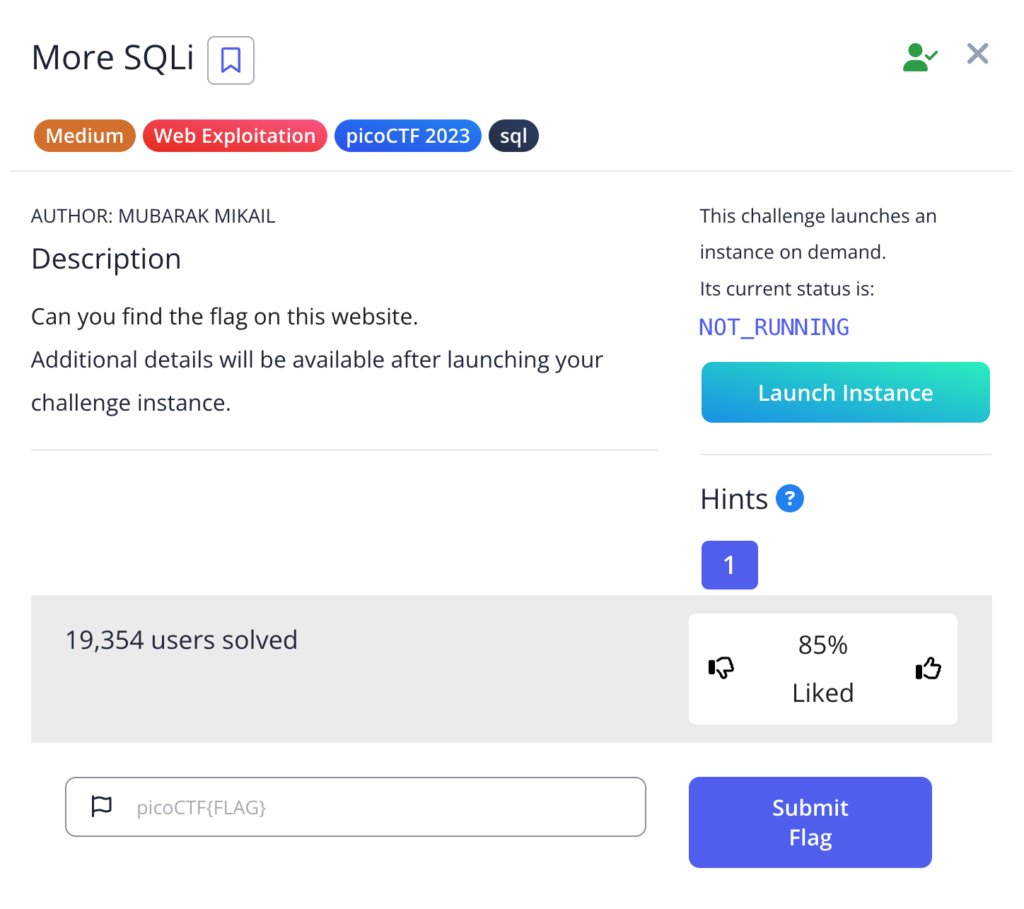Click the 85% Liked indicator
Screen dimensions: 1024x909
tap(822, 668)
